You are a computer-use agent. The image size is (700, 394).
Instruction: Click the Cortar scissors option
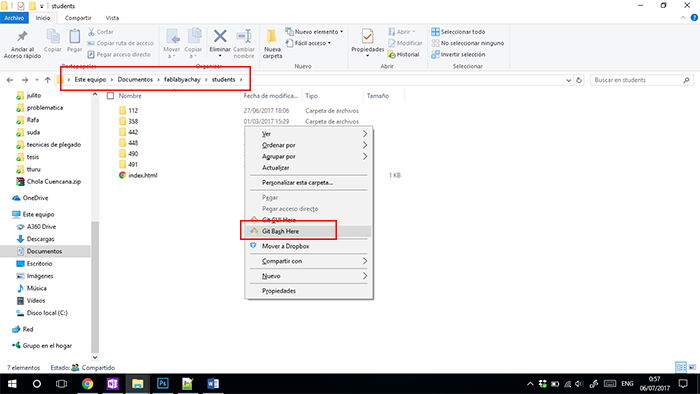tap(100, 32)
